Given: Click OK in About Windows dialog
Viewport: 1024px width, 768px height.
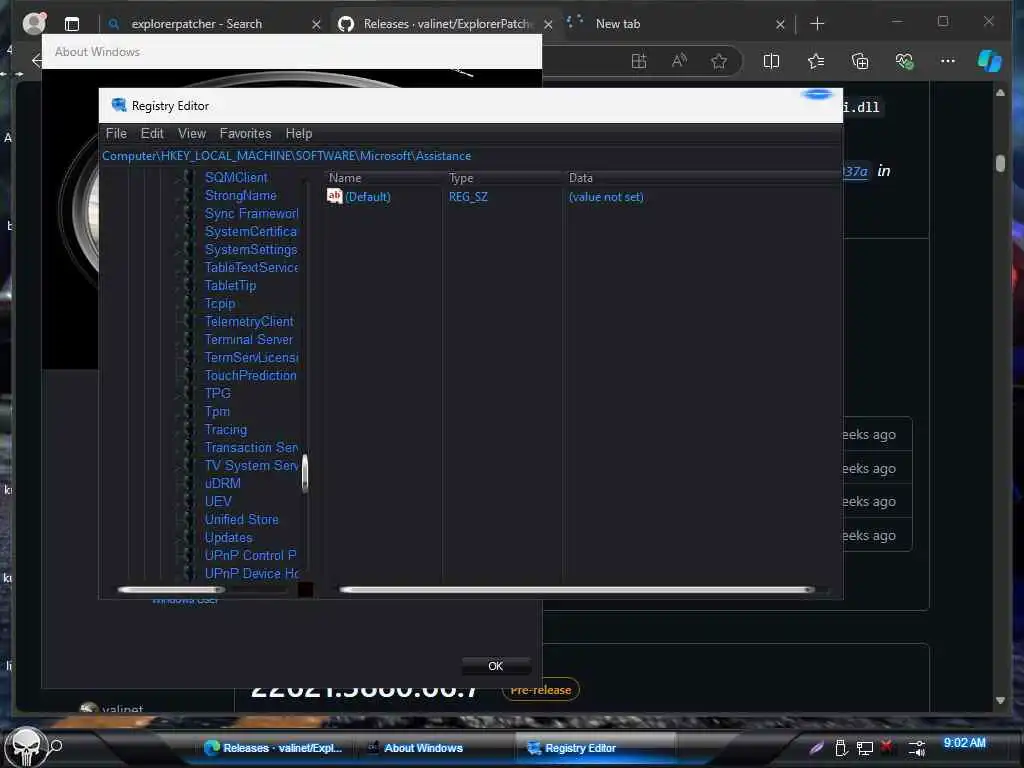Looking at the screenshot, I should point(496,666).
